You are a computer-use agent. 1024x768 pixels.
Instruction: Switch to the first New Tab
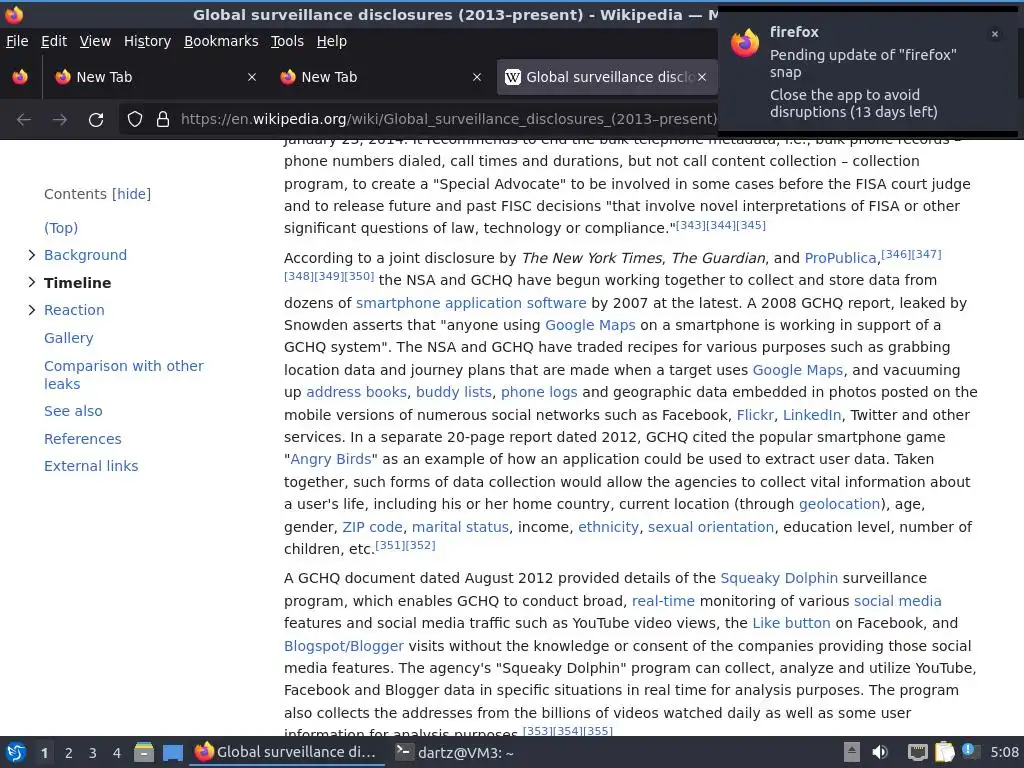pos(155,77)
